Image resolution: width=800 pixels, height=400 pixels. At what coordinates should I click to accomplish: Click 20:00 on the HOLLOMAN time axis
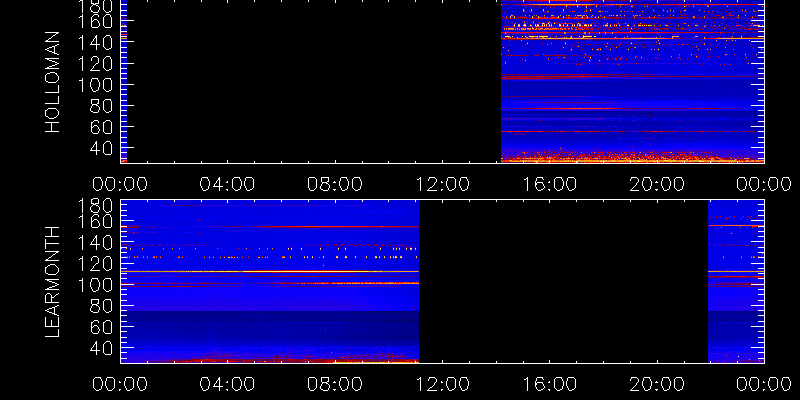coord(657,184)
